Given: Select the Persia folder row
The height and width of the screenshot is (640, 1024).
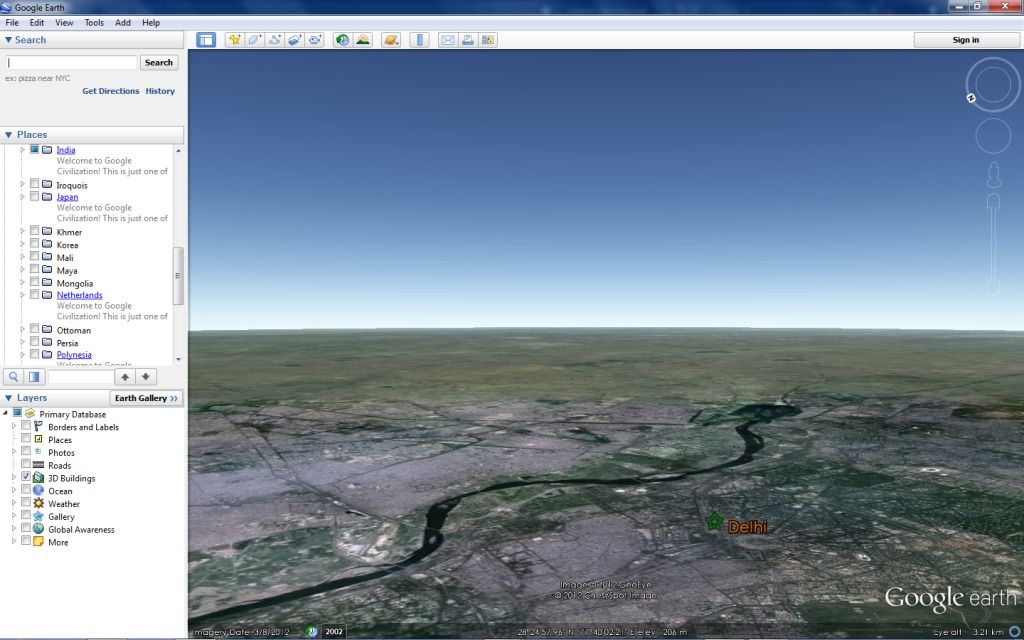Looking at the screenshot, I should point(67,343).
